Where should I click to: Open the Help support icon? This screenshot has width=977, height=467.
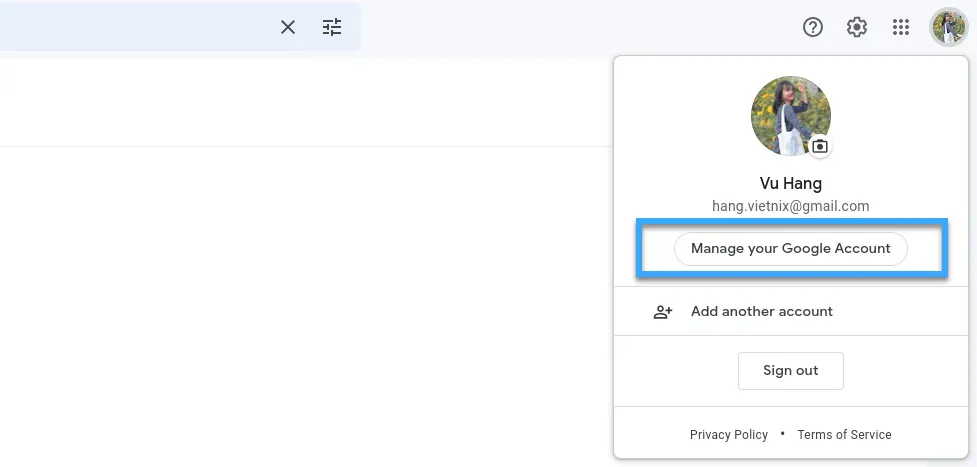pos(813,27)
